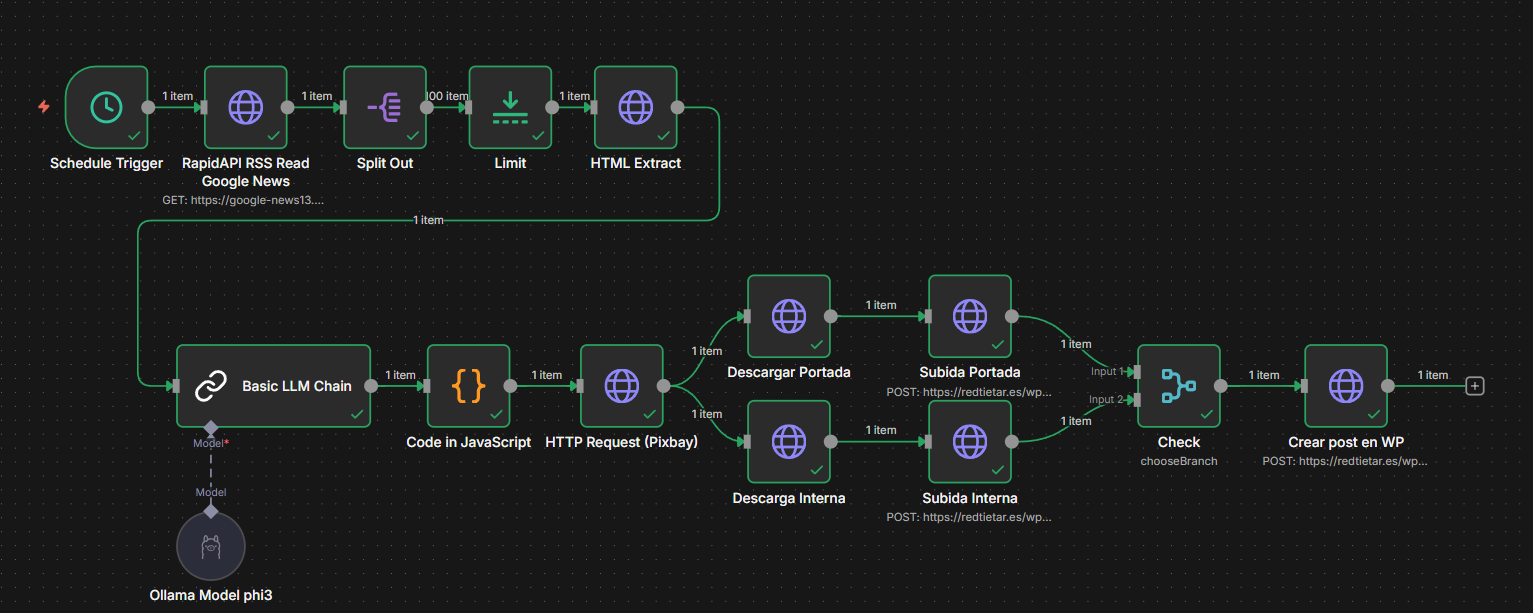The width and height of the screenshot is (1533, 613).
Task: Open the Limit node
Action: 510,107
